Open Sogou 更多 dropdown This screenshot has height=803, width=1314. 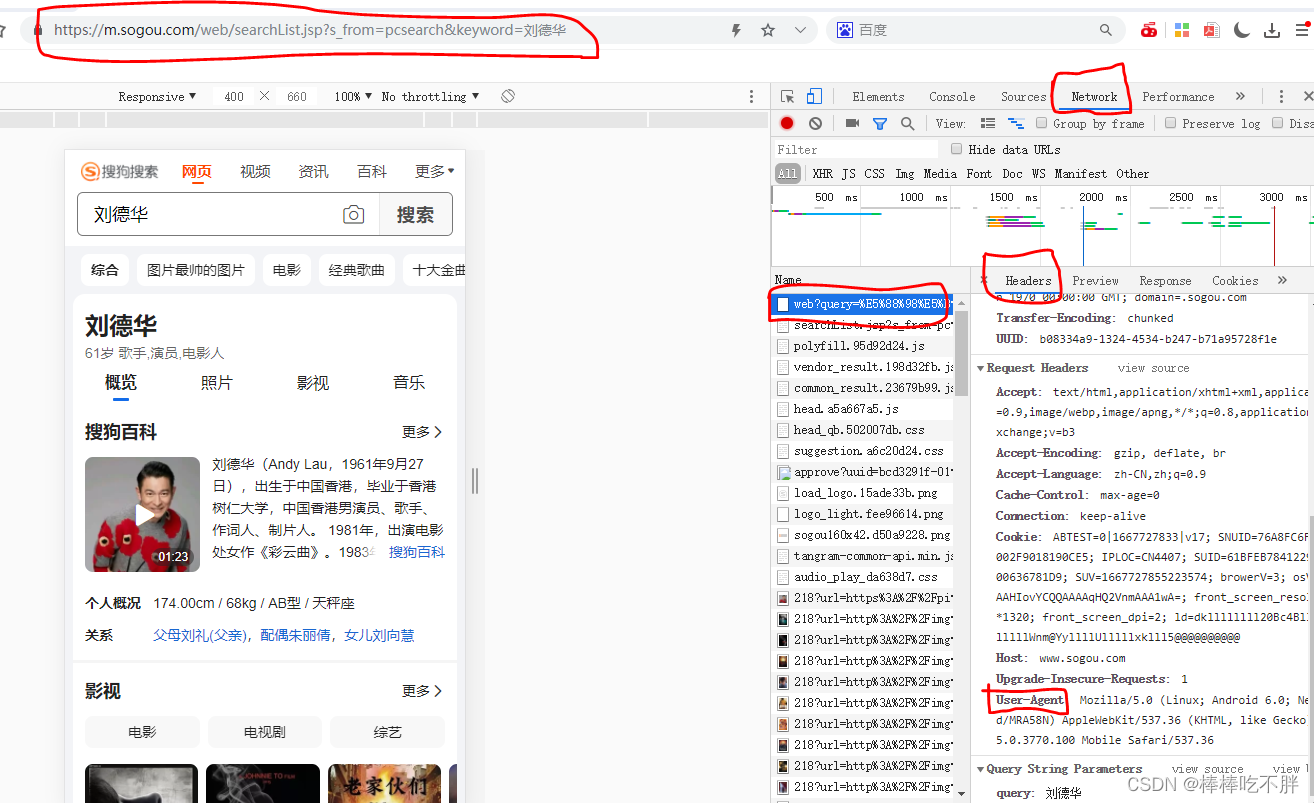[x=434, y=172]
